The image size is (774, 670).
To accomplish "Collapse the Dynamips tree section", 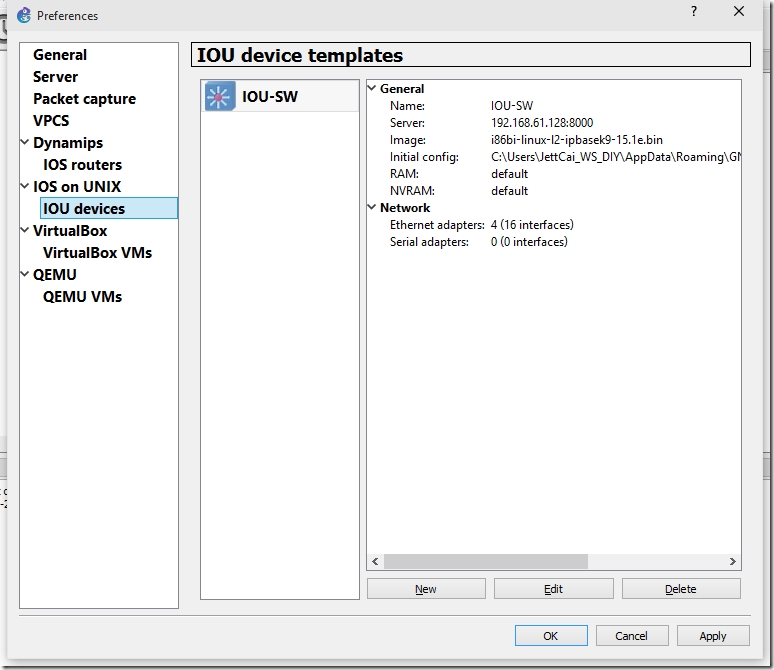I will click(x=25, y=143).
